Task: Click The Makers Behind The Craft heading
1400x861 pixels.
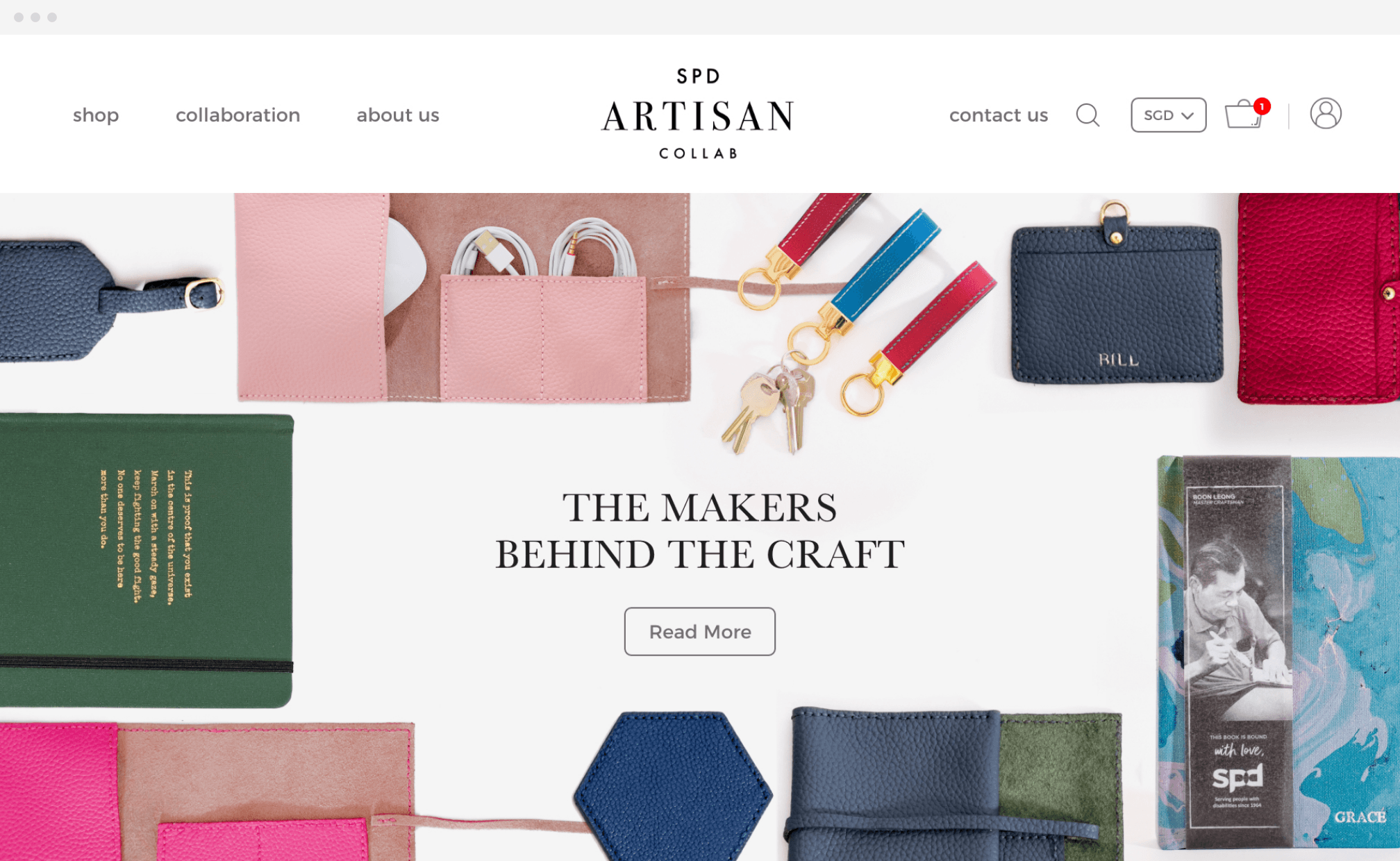Action: (700, 530)
